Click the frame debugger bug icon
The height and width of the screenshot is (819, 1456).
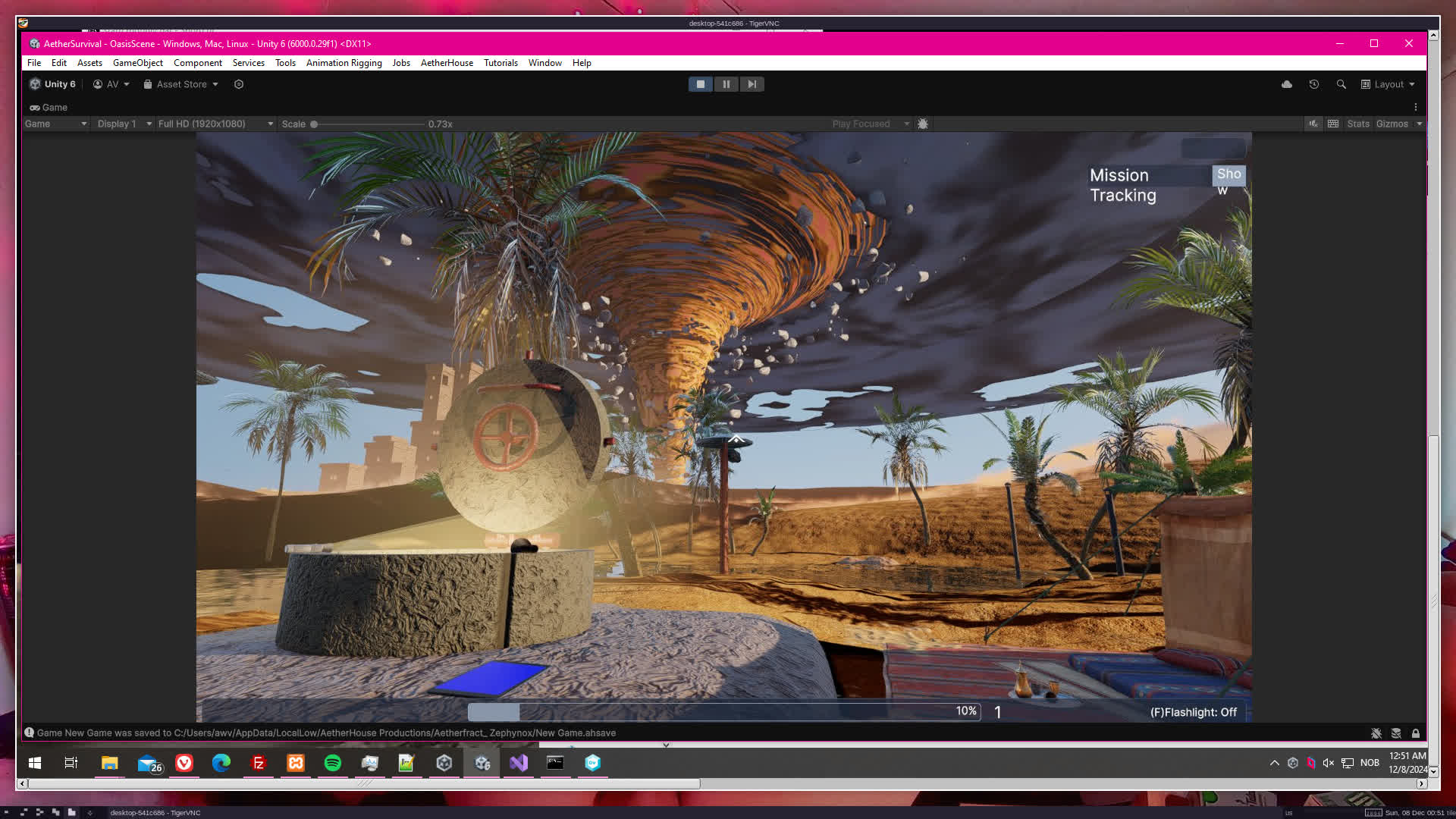click(923, 124)
